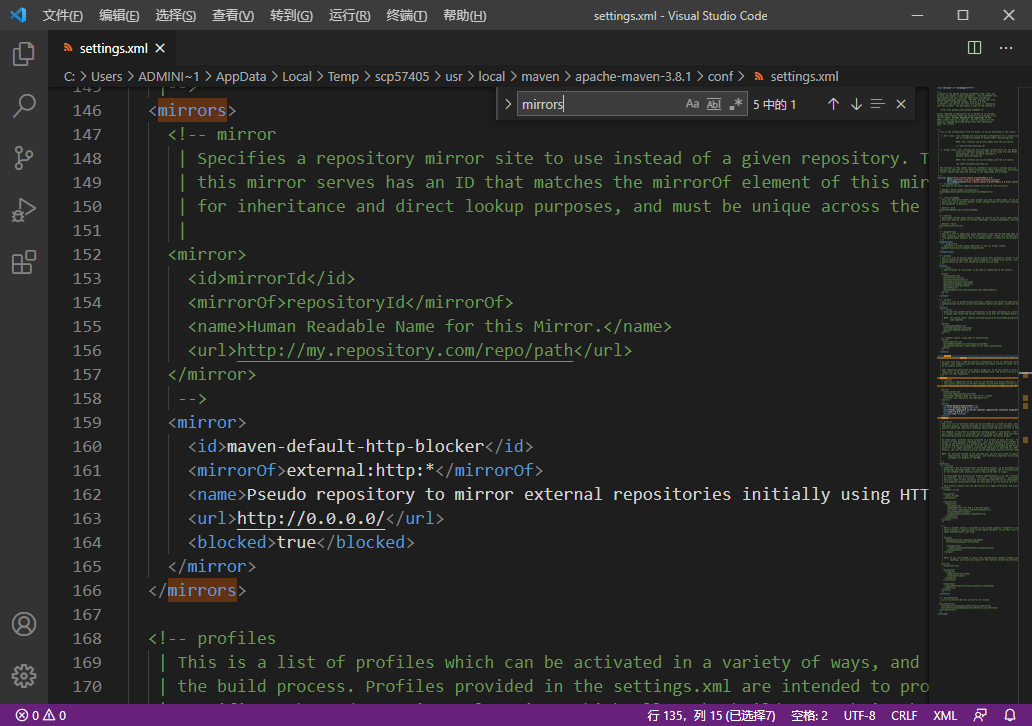
Task: Open the Source Control view
Action: pyautogui.click(x=24, y=158)
